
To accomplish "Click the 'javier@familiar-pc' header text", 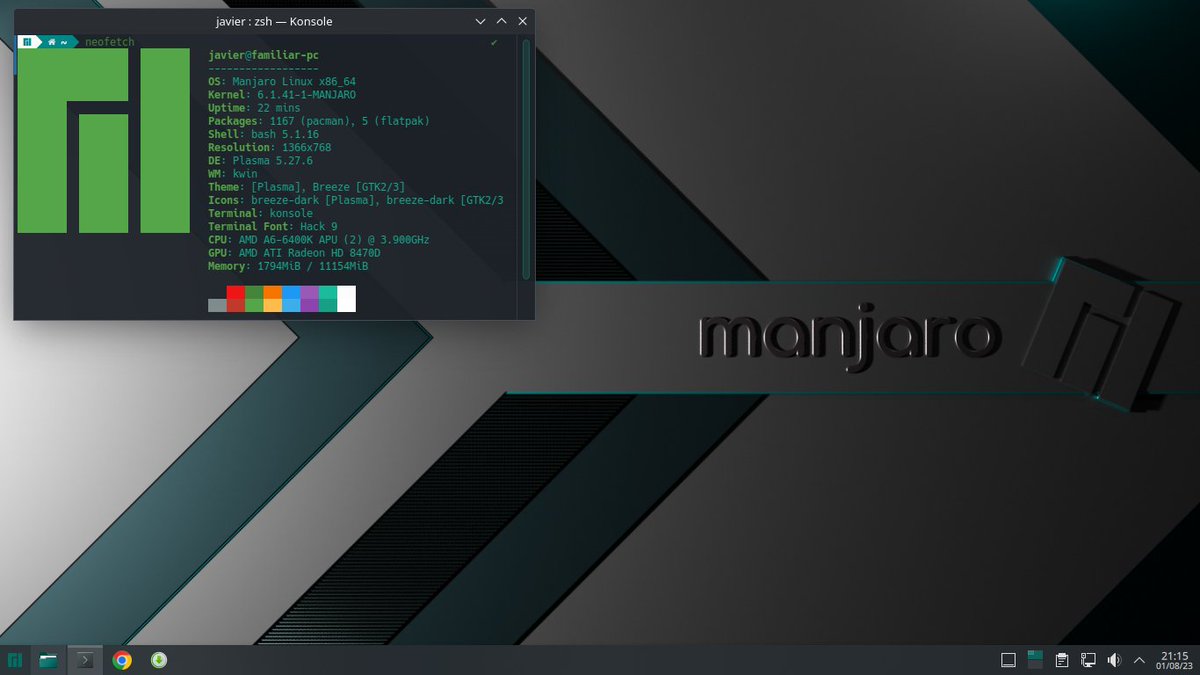I will (264, 55).
